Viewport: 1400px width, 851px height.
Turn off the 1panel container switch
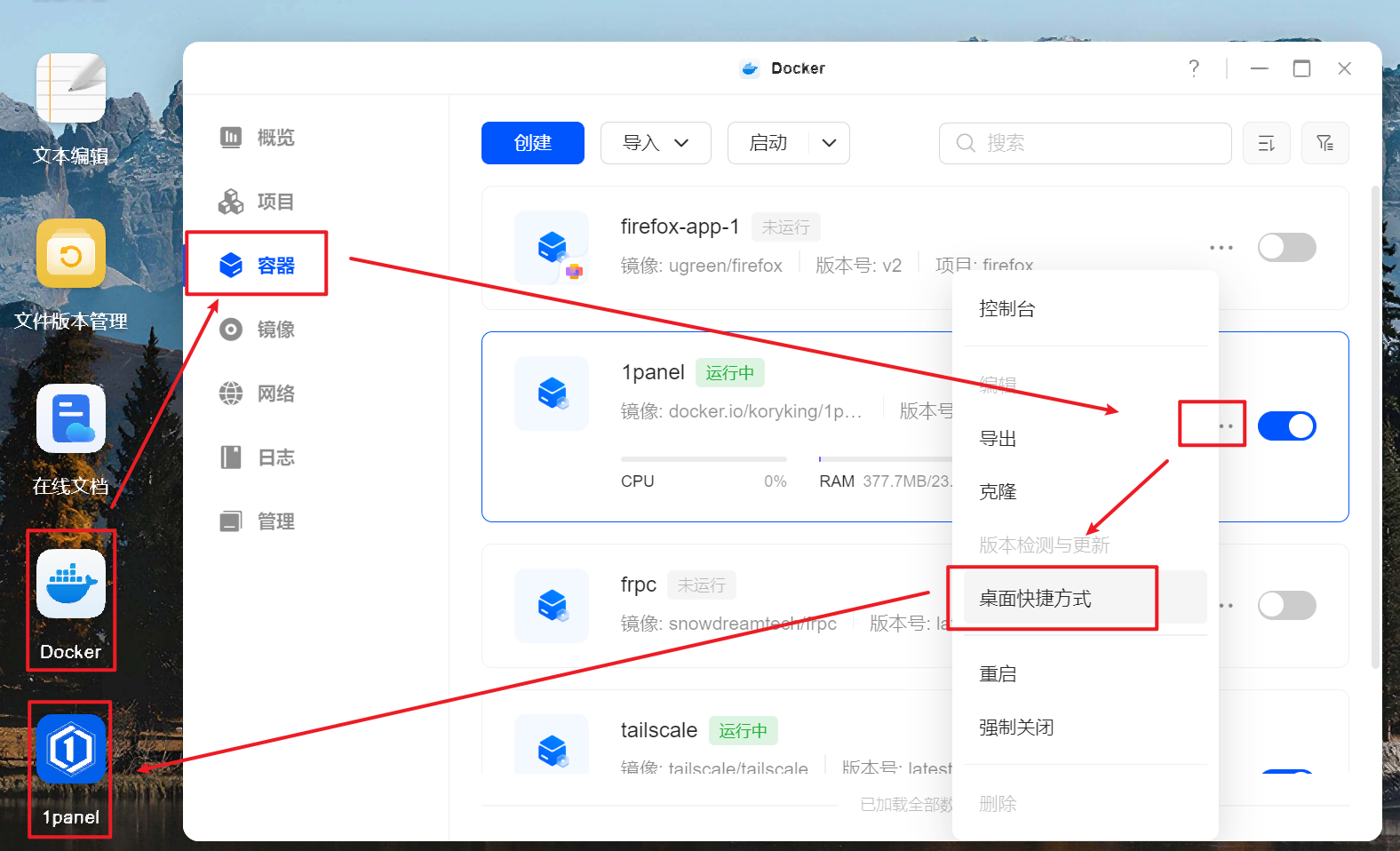[1286, 426]
